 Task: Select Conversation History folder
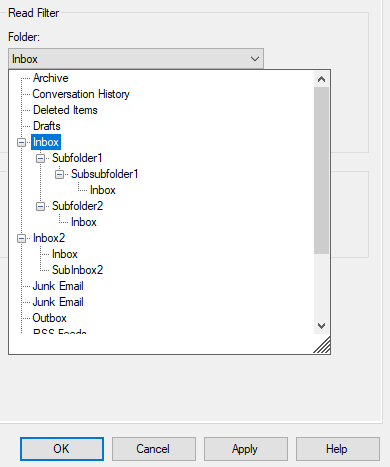tap(81, 94)
